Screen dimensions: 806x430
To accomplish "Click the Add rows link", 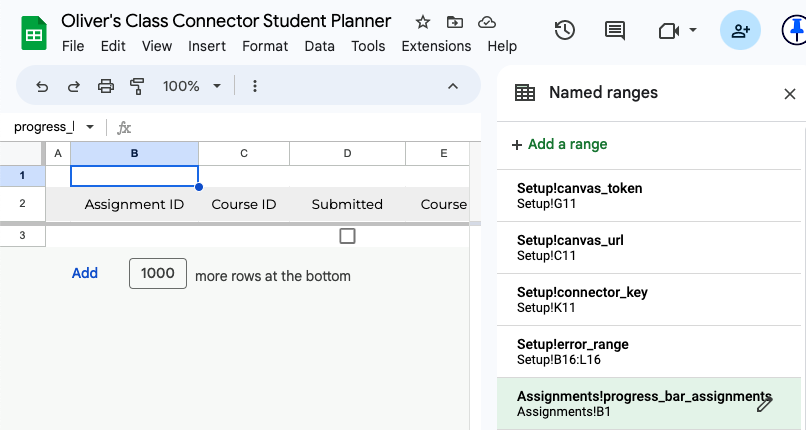I will tap(85, 273).
